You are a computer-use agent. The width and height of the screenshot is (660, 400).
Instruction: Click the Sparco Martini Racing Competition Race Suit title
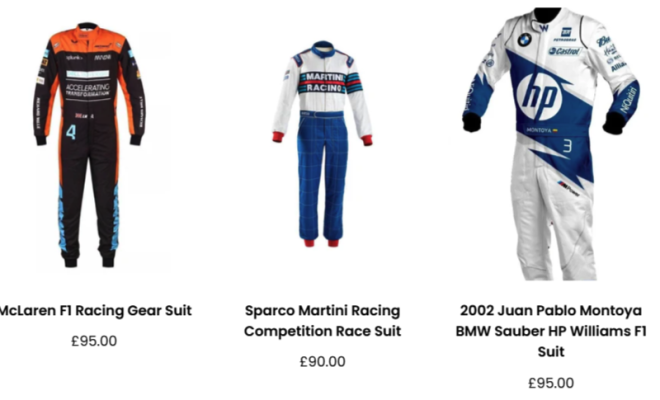pos(322,321)
